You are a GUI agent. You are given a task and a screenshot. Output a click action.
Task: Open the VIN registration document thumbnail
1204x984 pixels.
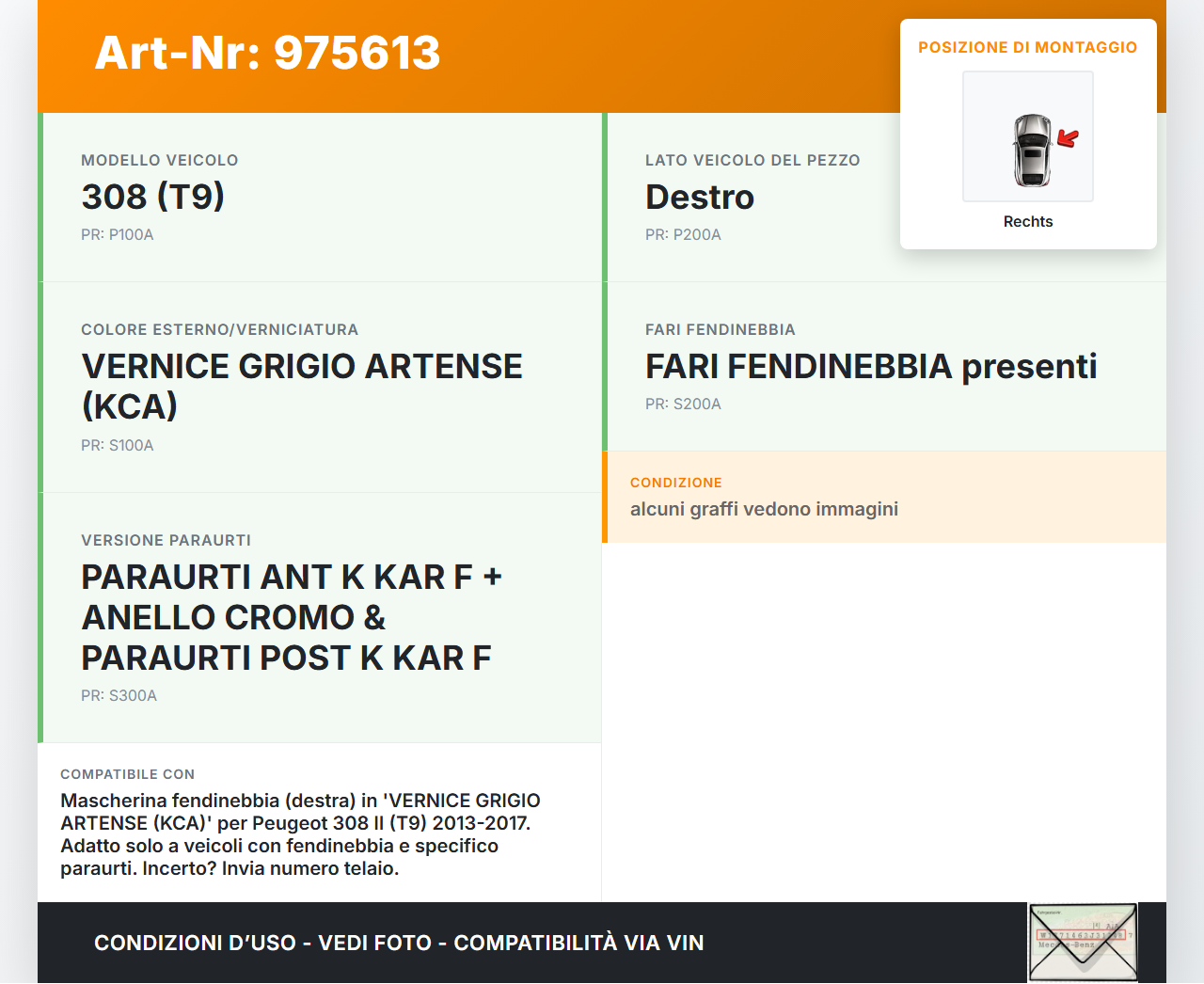click(1083, 942)
